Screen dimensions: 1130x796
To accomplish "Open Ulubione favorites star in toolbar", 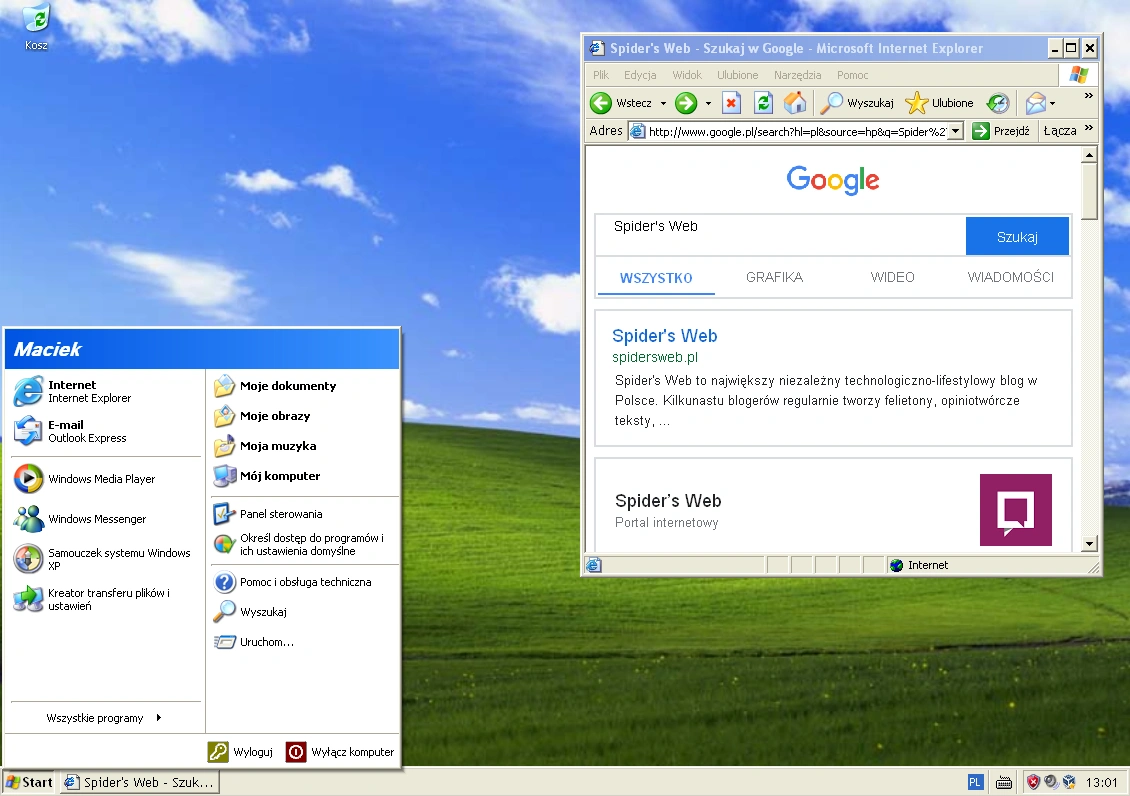I will pos(917,103).
